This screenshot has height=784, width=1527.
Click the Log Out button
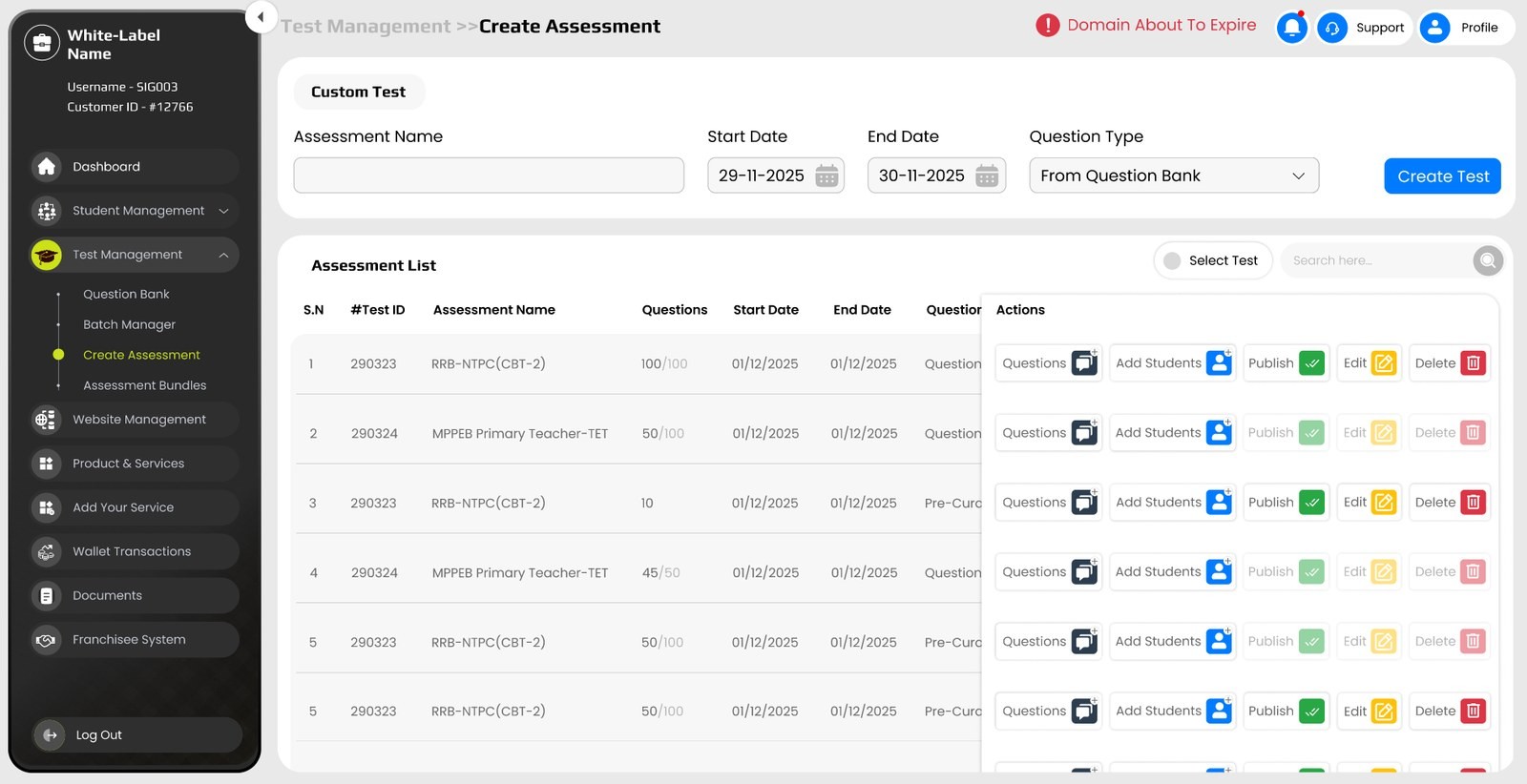(136, 735)
